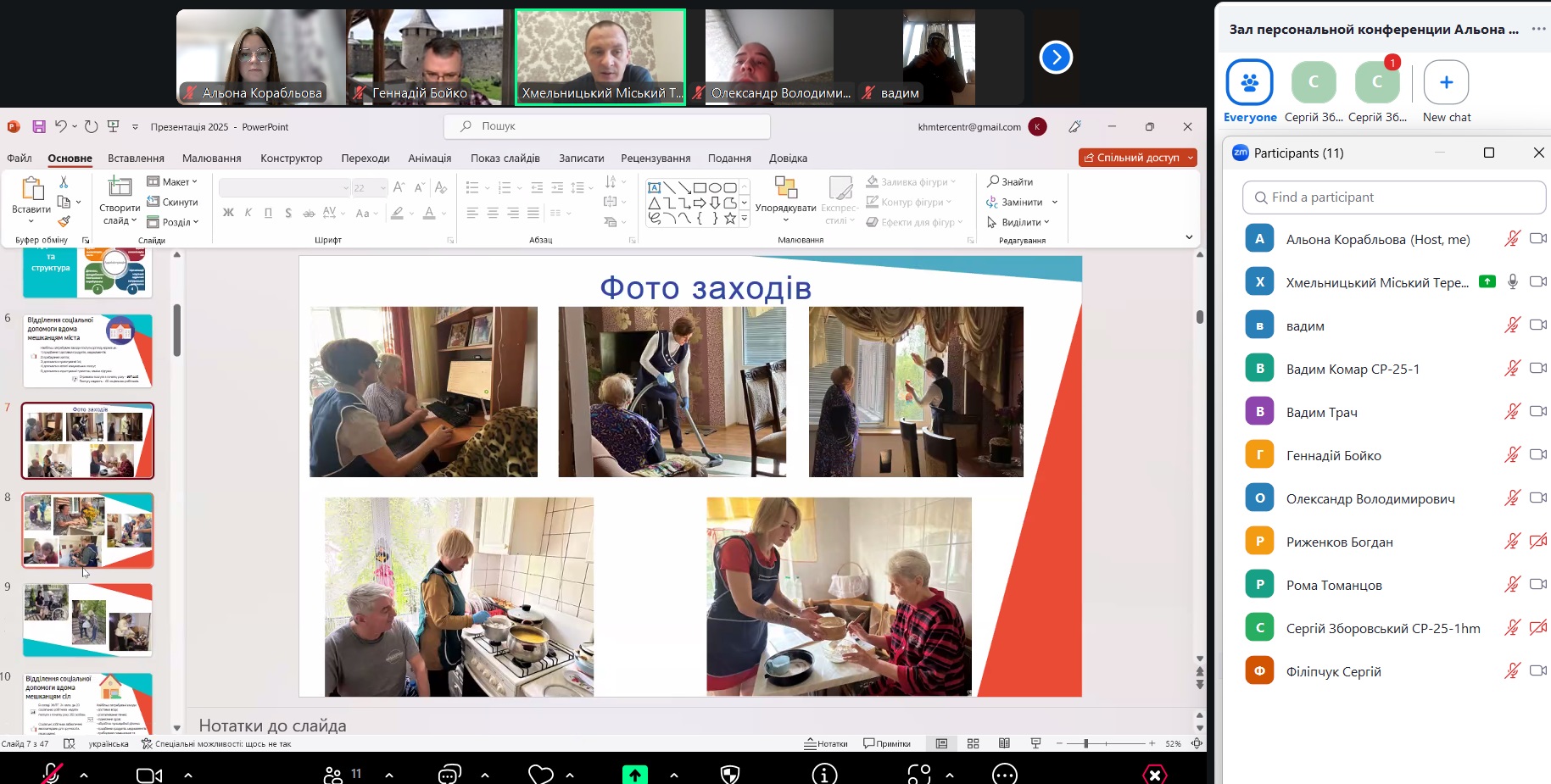Click the Cut scissors icon
Viewport: 1551px width, 784px height.
[64, 182]
